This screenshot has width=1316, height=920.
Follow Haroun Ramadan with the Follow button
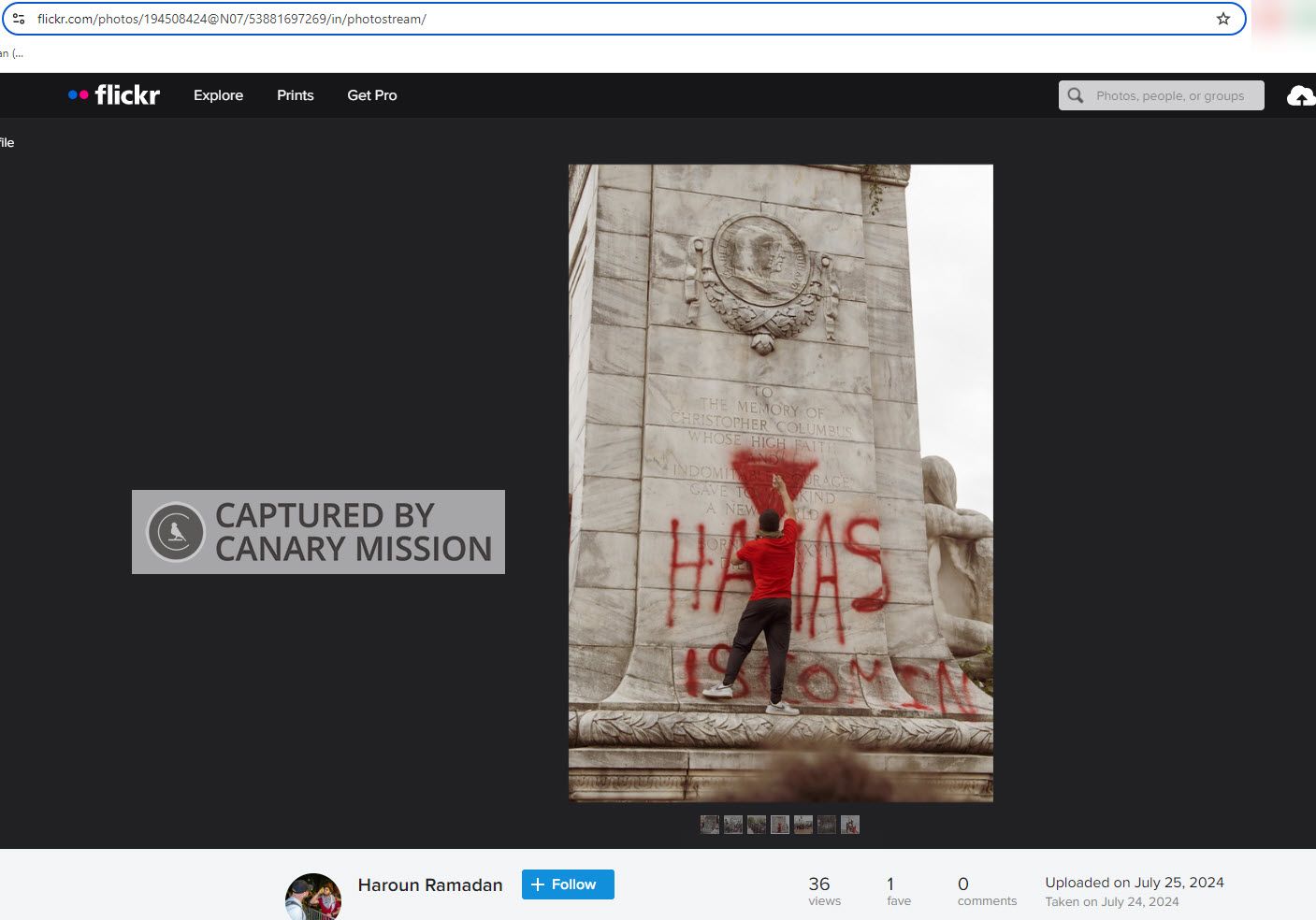coord(568,884)
